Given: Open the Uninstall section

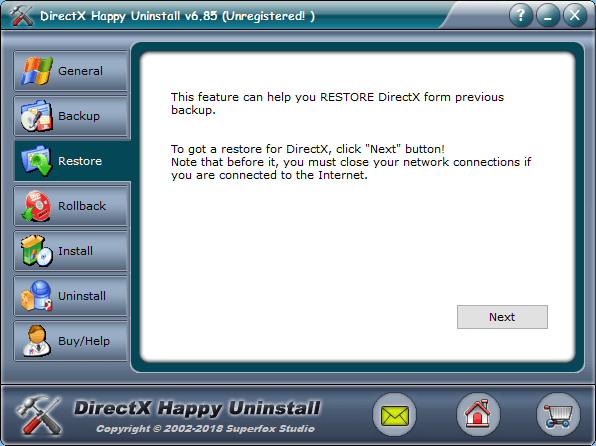Looking at the screenshot, I should pos(71,296).
